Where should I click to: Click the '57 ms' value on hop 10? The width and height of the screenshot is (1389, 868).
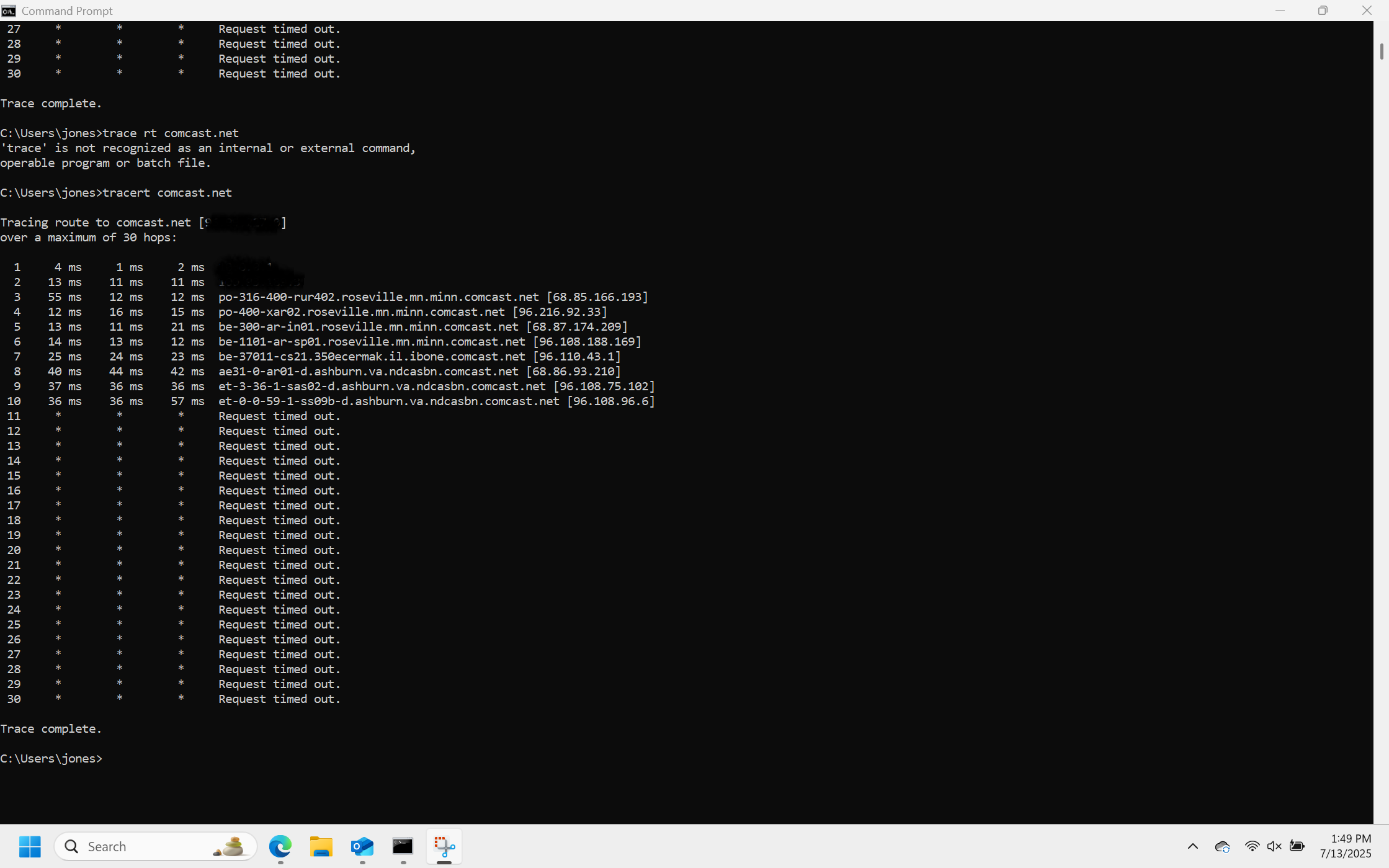[x=187, y=401]
